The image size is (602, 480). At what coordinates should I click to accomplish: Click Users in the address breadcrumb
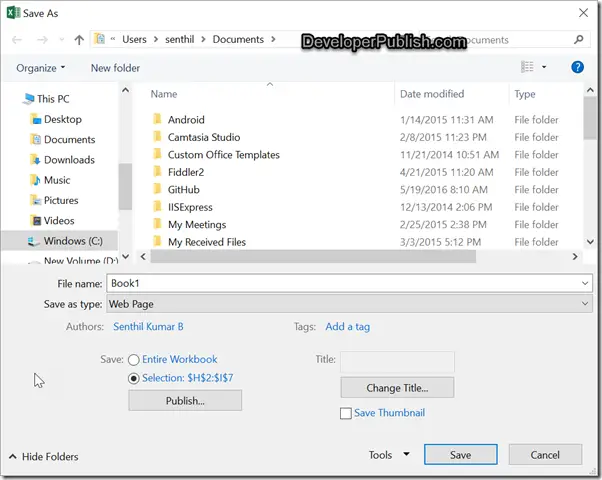[134, 40]
